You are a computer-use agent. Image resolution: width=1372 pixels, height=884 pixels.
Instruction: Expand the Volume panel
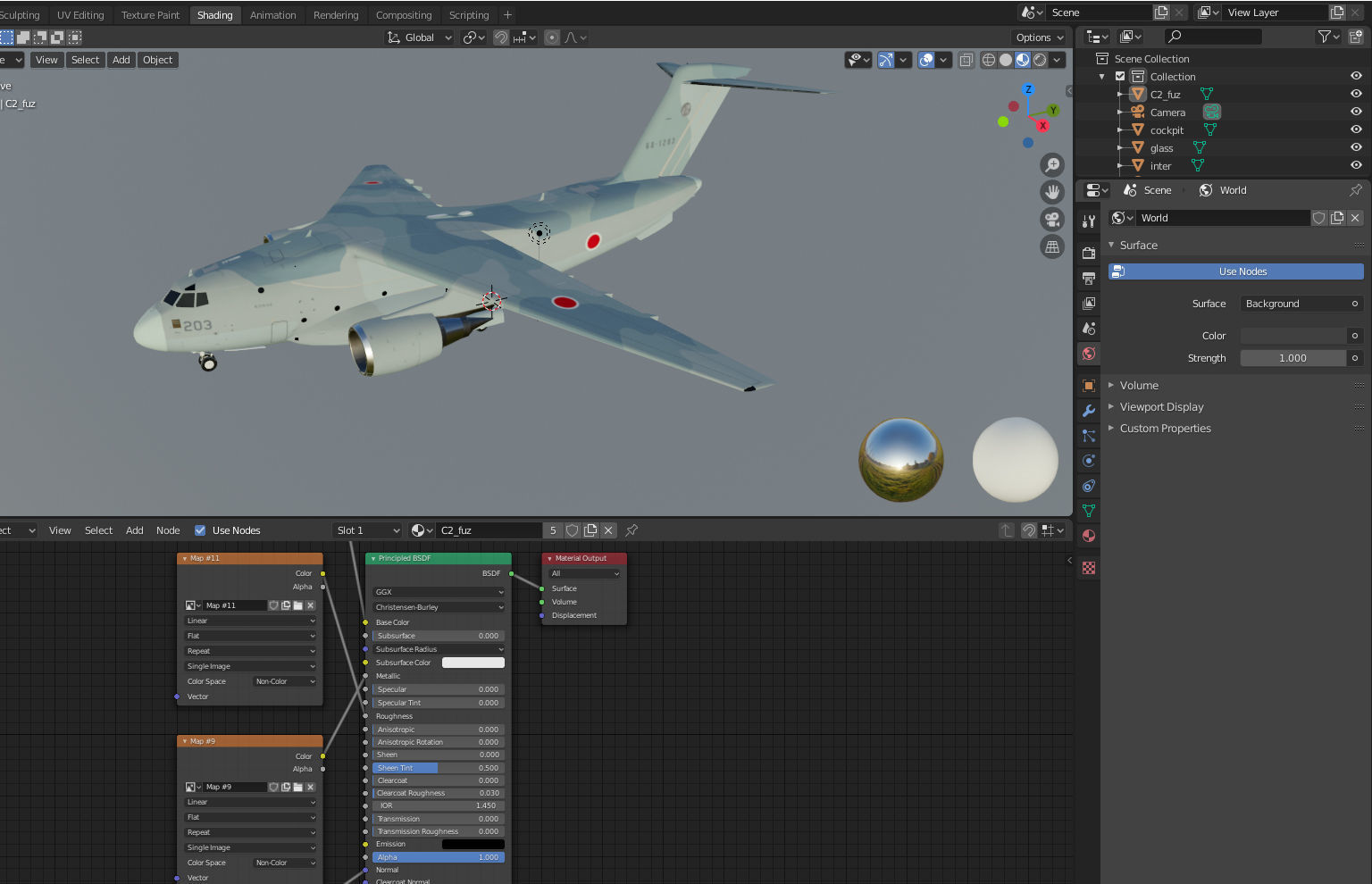pyautogui.click(x=1139, y=386)
